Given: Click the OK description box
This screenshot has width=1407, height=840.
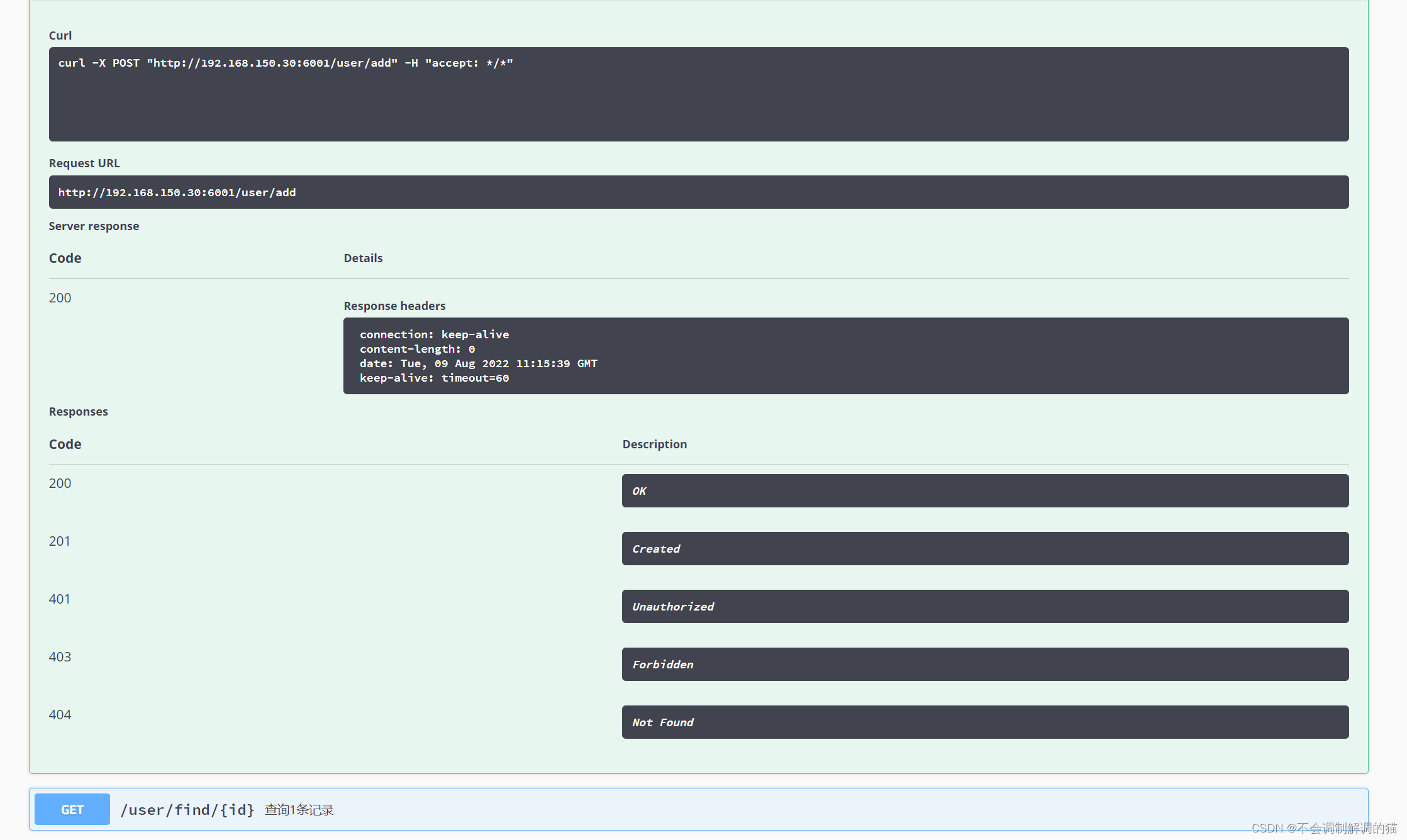Looking at the screenshot, I should (985, 490).
